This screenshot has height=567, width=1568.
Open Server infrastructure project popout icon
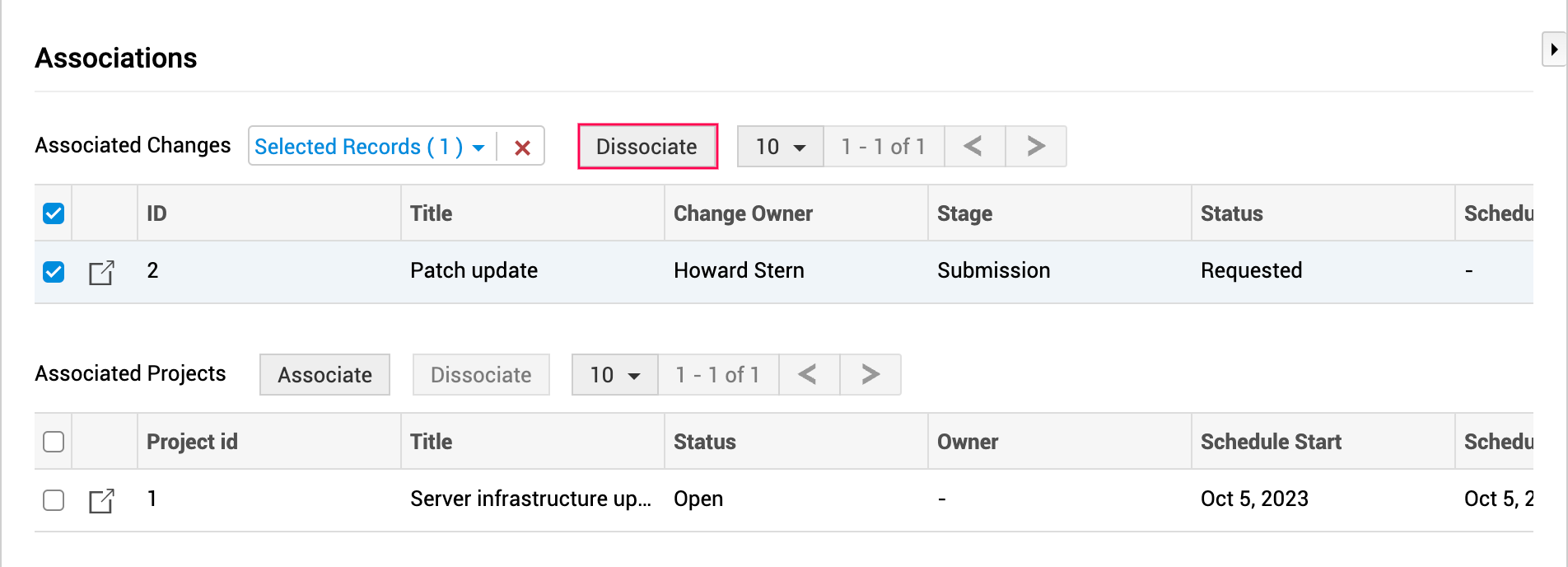[101, 500]
